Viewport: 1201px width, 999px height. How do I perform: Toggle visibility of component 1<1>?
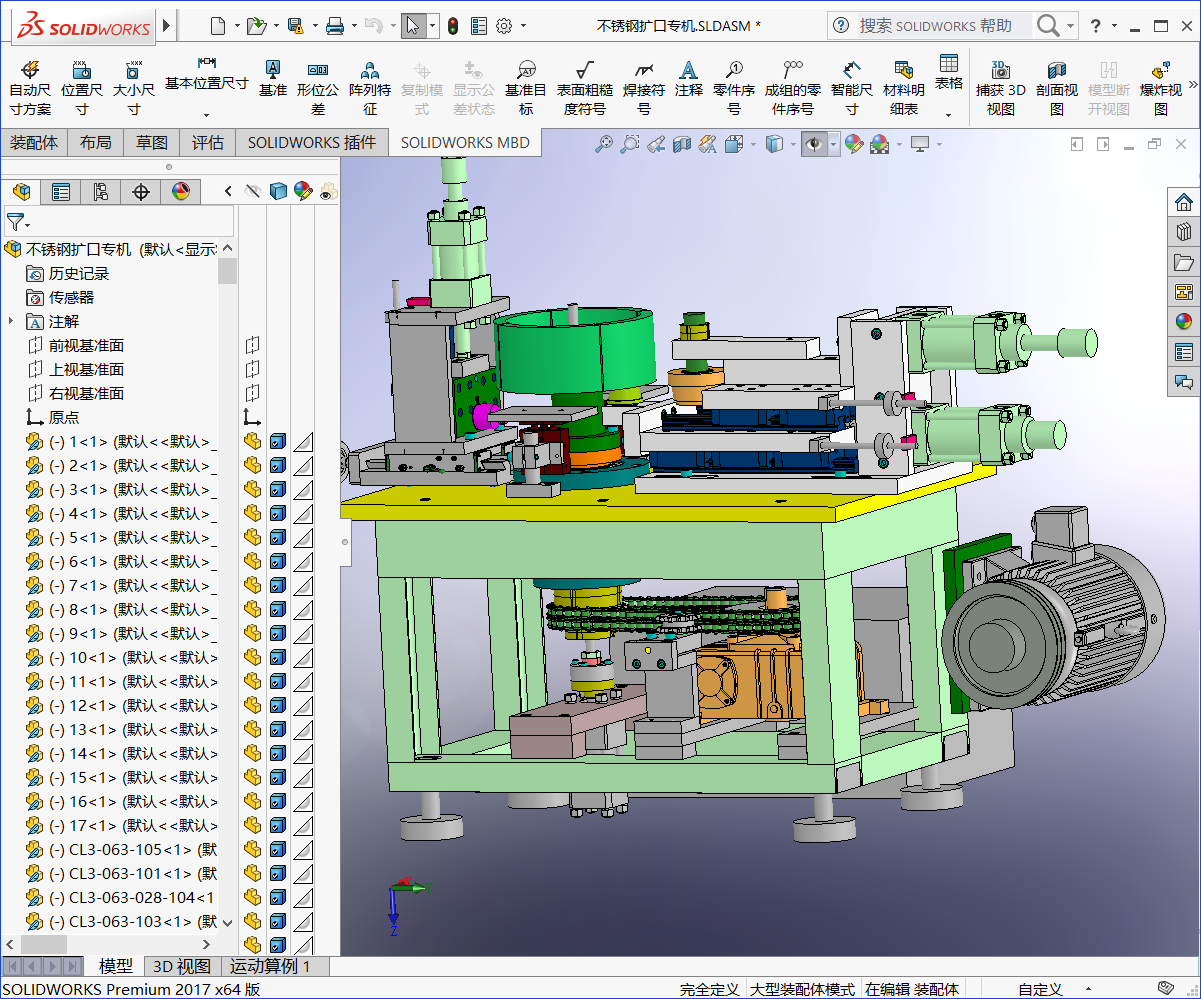click(x=252, y=441)
